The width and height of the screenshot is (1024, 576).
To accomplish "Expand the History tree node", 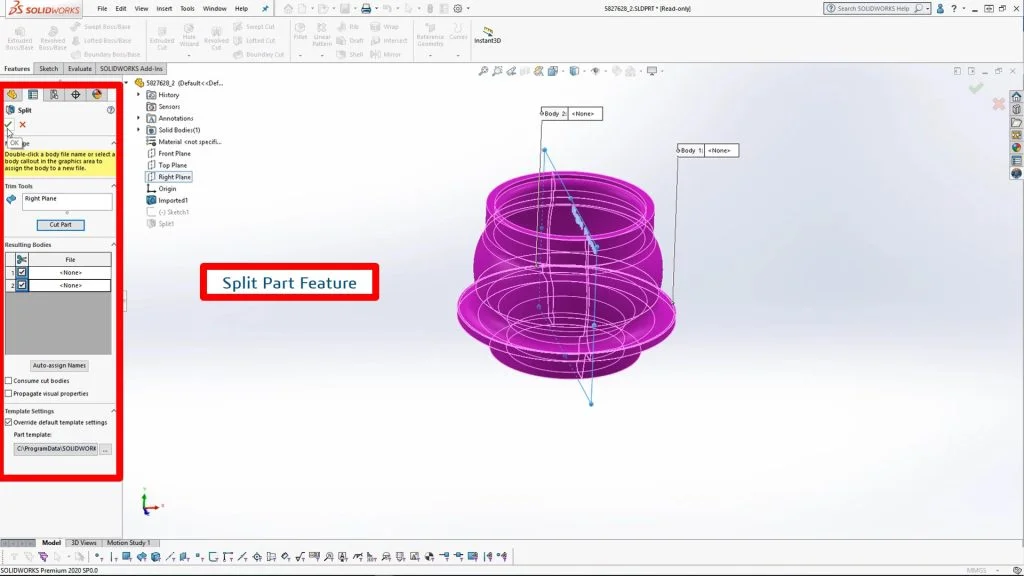I will [139, 95].
